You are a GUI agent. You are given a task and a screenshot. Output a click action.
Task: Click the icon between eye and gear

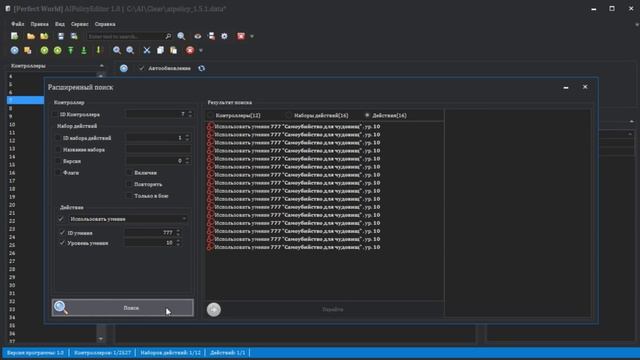pos(211,36)
